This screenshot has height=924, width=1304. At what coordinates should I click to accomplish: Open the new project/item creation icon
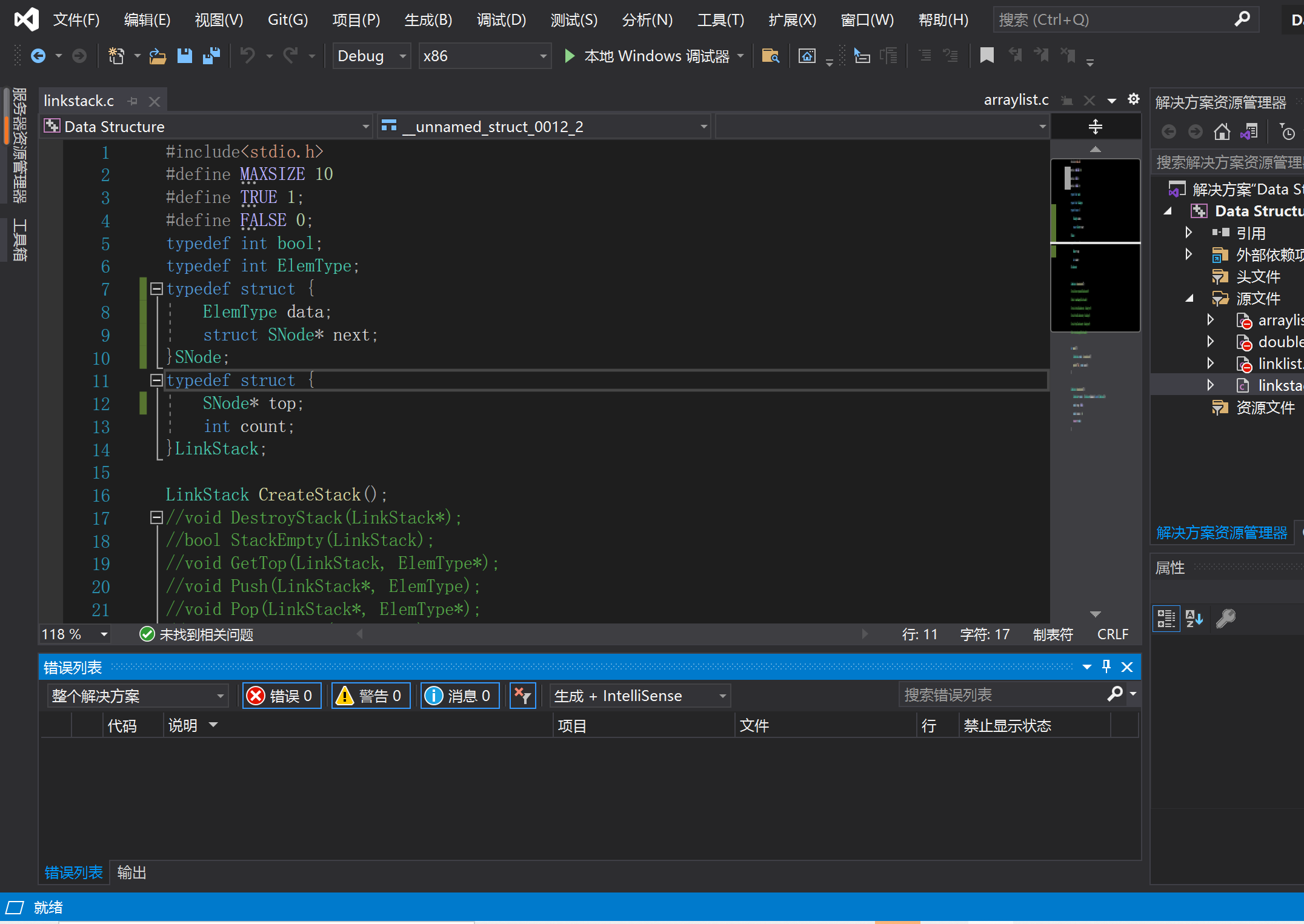(116, 55)
